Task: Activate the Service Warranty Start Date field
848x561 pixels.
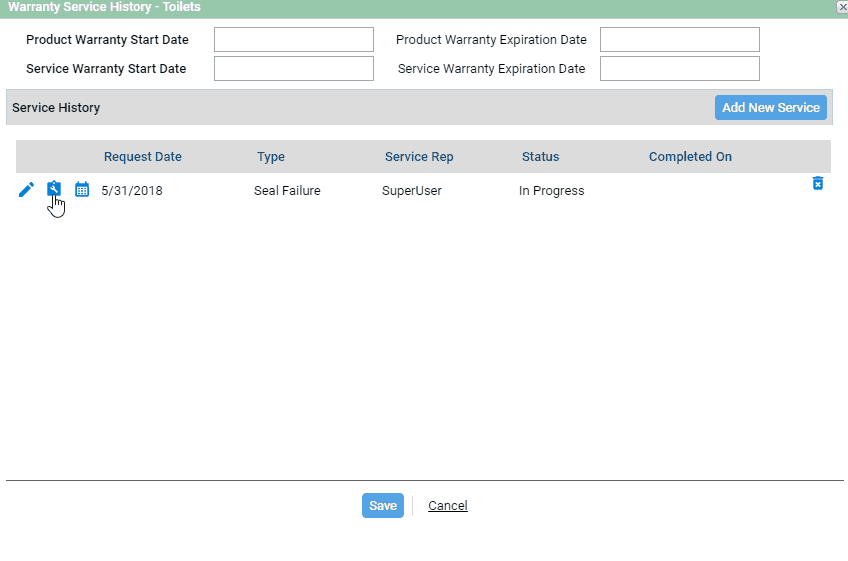Action: [x=294, y=69]
